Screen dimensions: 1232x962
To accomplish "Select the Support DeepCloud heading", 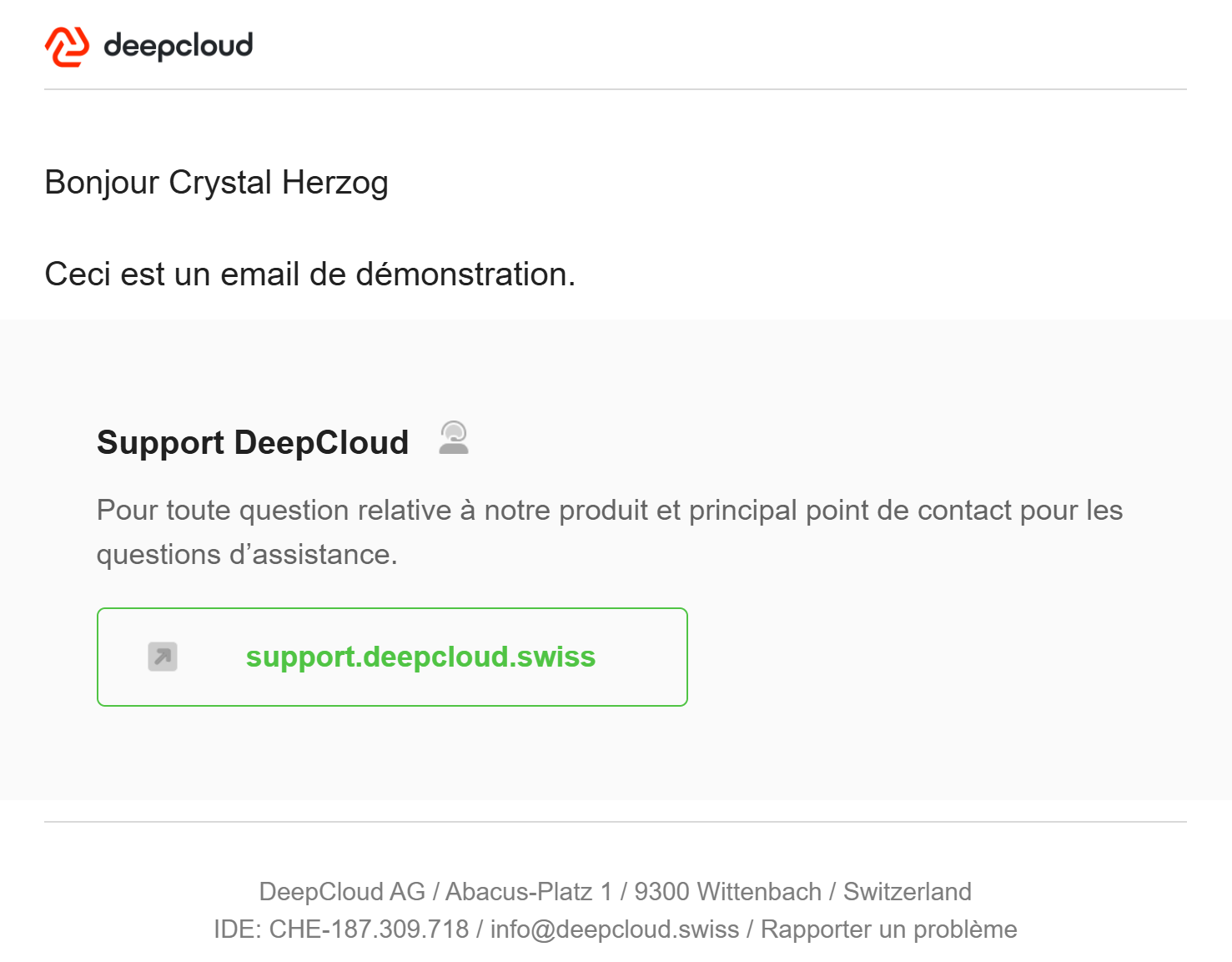I will (253, 442).
